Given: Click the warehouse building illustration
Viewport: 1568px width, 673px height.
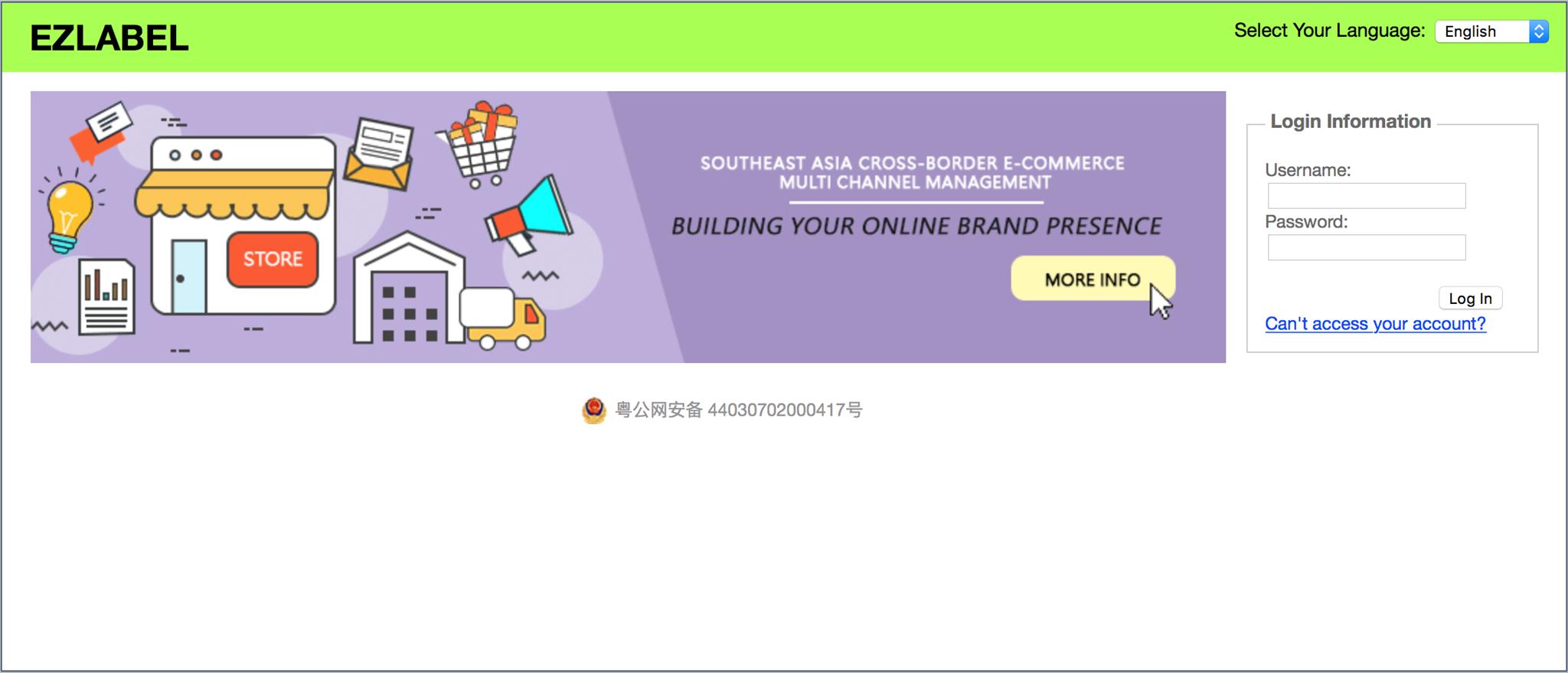Looking at the screenshot, I should [408, 289].
